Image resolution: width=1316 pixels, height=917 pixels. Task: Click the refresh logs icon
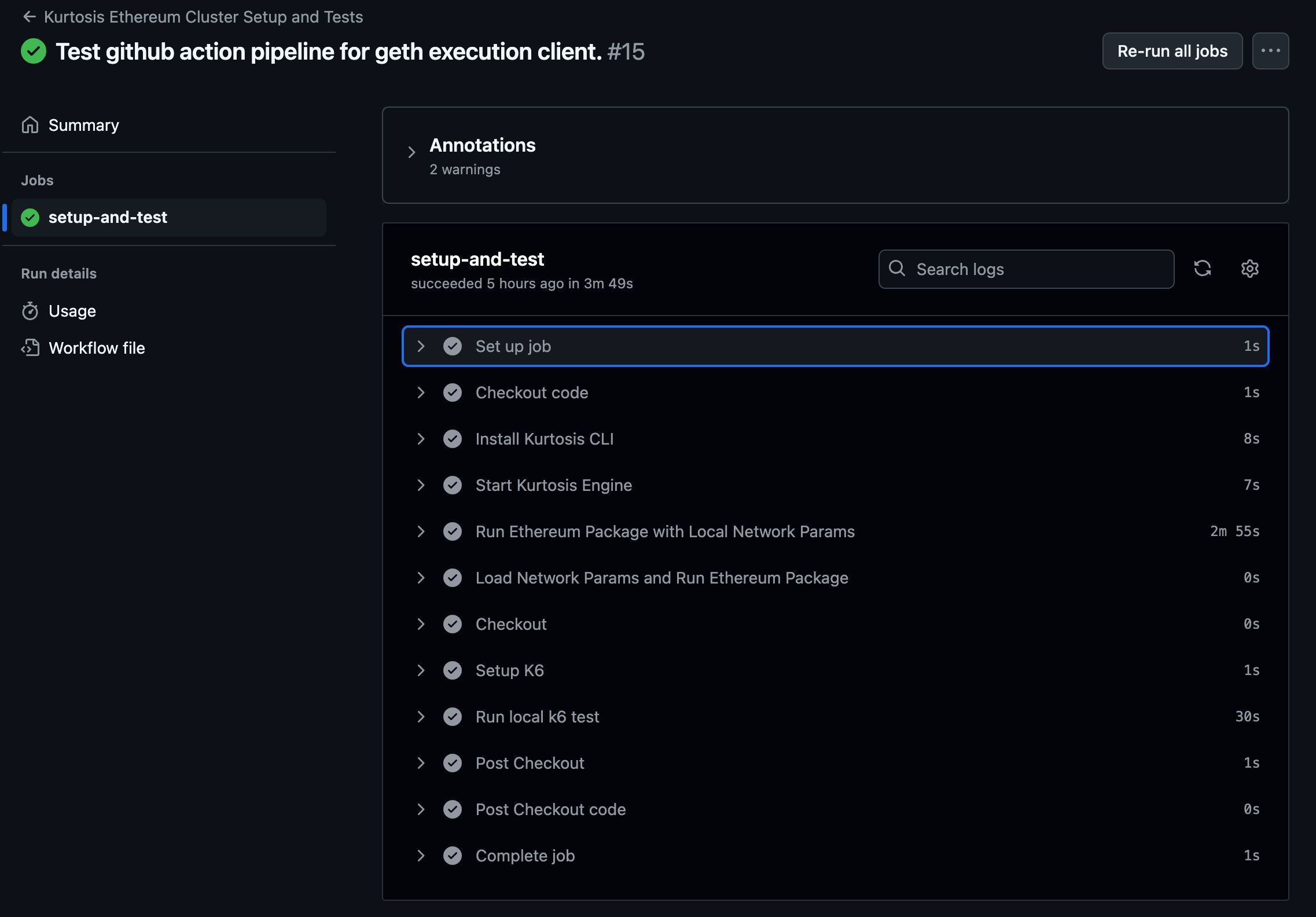tap(1203, 269)
